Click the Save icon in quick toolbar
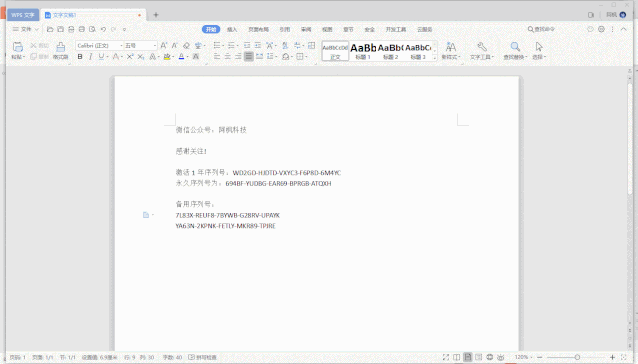The image size is (638, 364). click(x=61, y=29)
